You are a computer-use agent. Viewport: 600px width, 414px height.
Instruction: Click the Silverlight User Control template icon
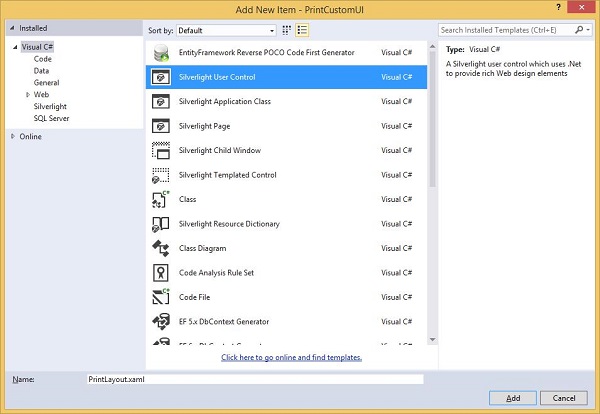tap(159, 77)
